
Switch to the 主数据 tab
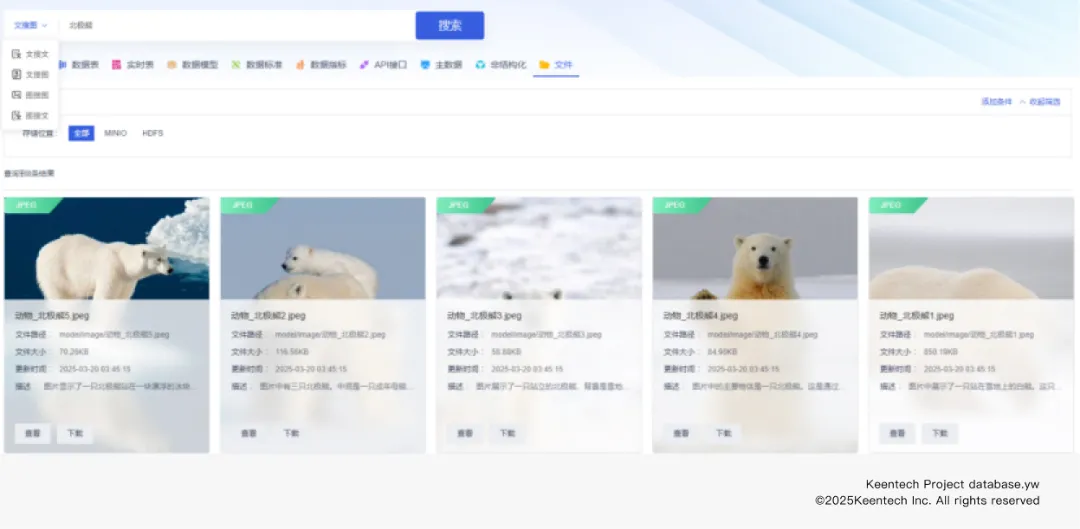[447, 65]
